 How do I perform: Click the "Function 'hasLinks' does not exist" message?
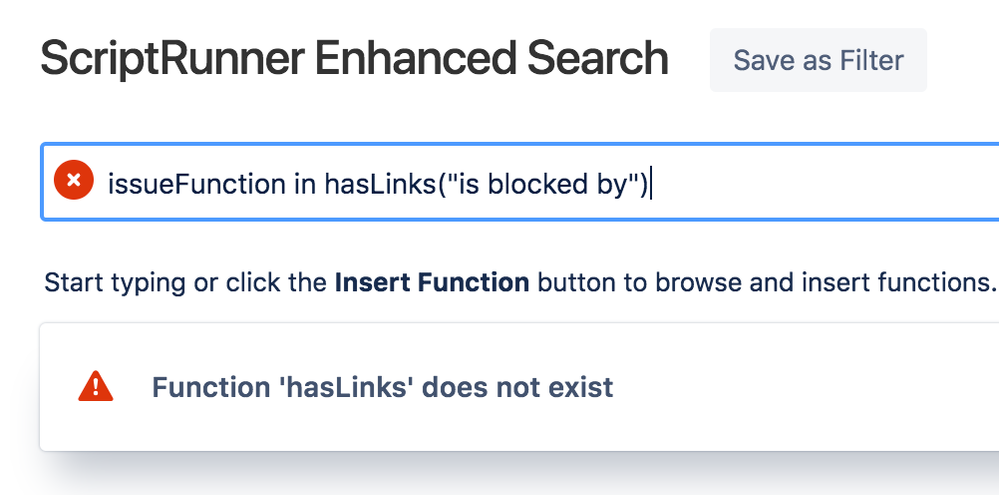pos(382,387)
